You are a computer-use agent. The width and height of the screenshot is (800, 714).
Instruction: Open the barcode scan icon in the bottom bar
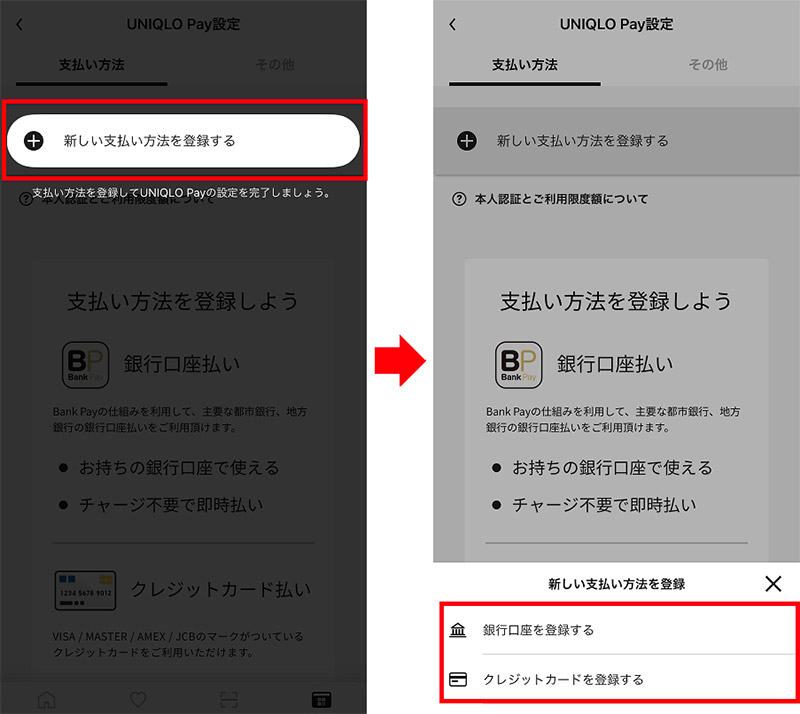(229, 699)
